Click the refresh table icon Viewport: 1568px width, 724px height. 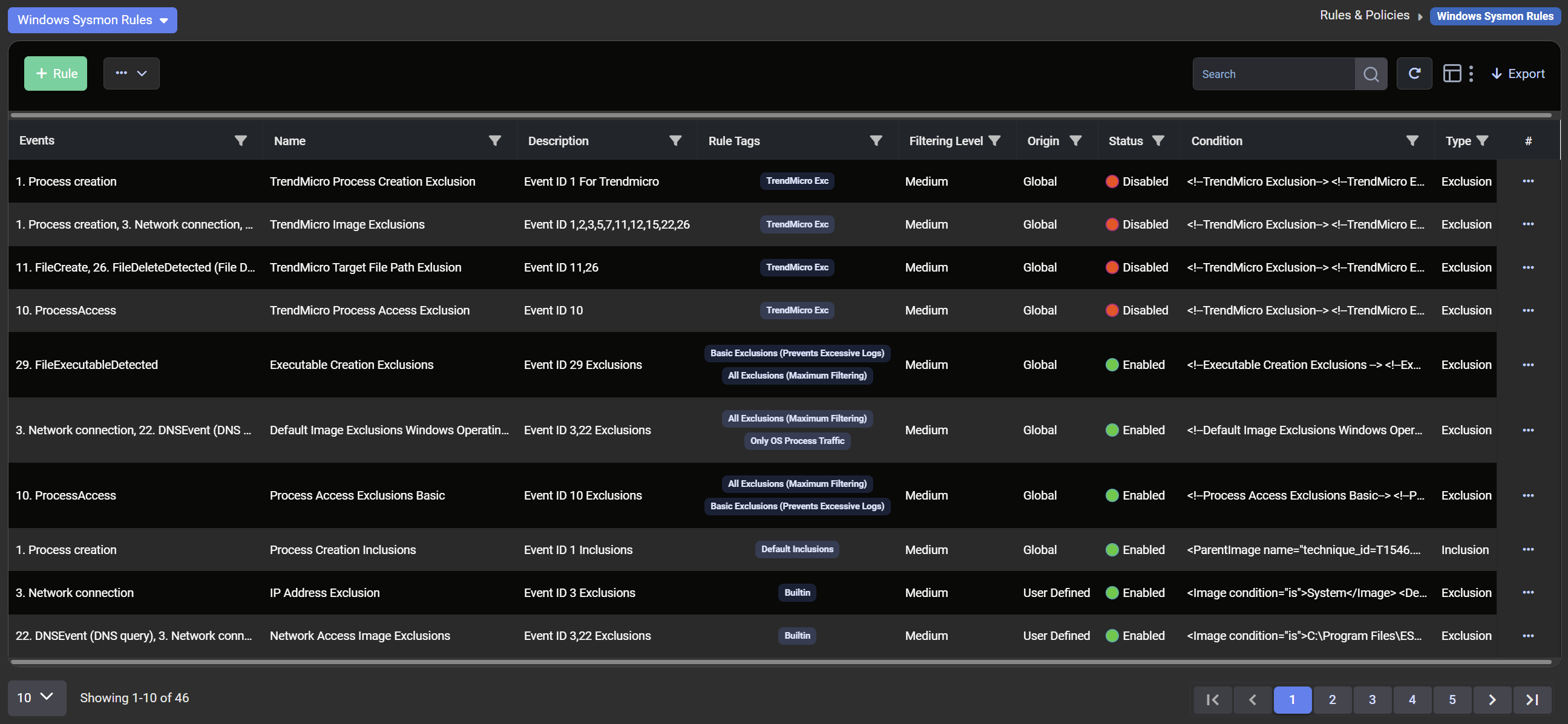coord(1414,74)
